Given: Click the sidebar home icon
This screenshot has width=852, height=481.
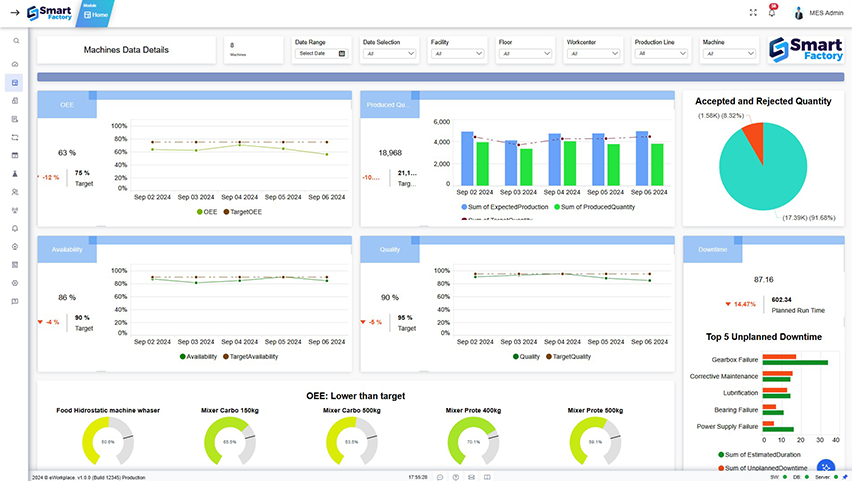Looking at the screenshot, I should pos(15,64).
